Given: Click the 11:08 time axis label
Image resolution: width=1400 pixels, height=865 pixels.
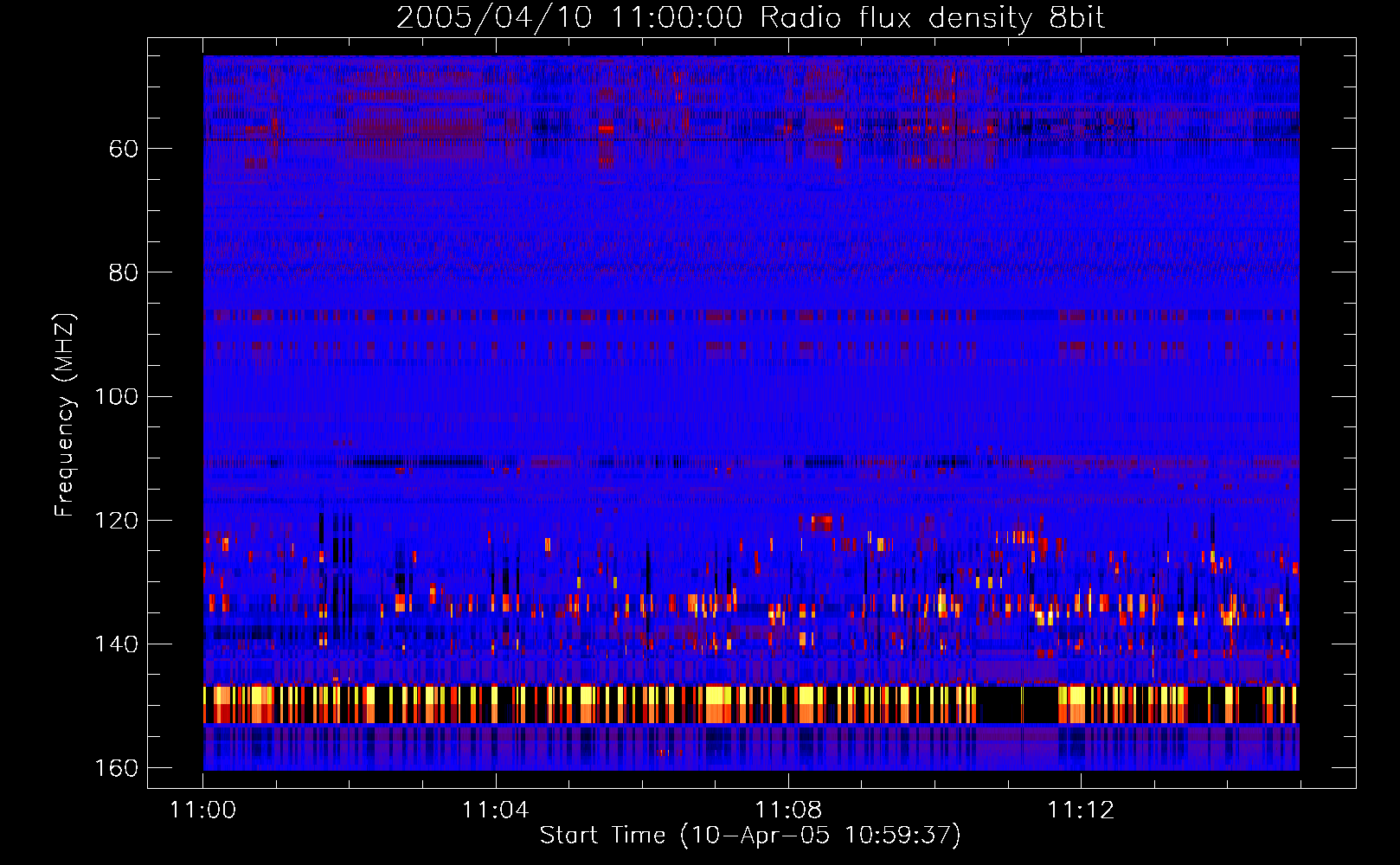Looking at the screenshot, I should coord(787,811).
